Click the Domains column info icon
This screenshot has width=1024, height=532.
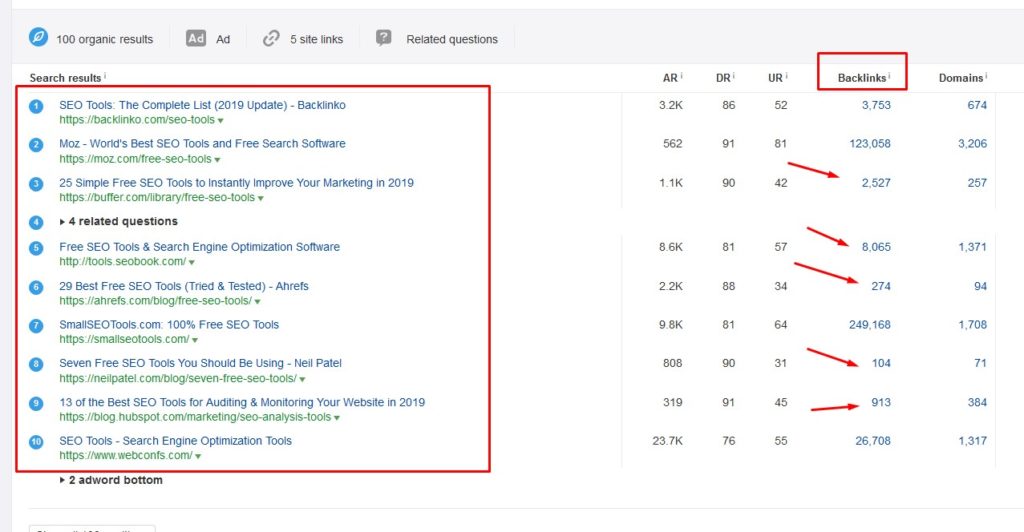pos(986,76)
